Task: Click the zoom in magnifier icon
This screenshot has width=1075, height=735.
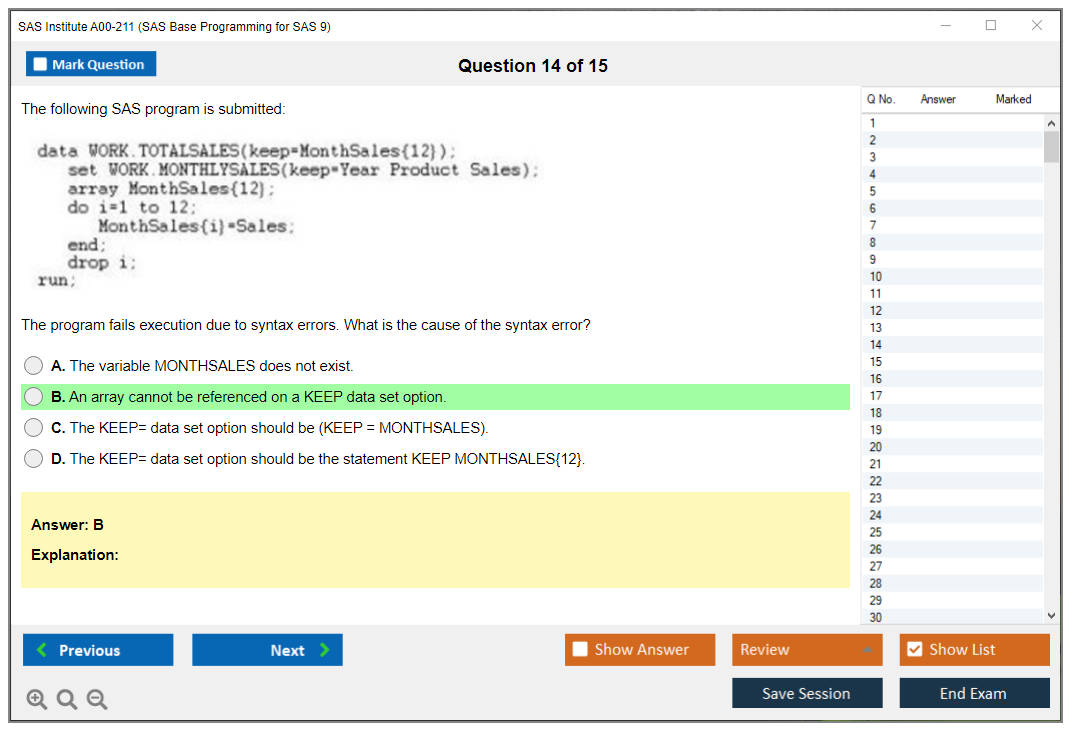Action: click(37, 700)
